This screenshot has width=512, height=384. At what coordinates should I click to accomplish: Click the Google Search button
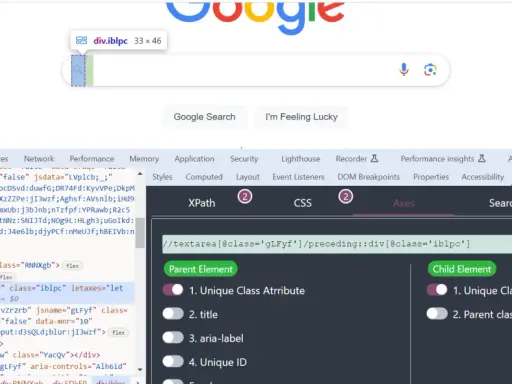click(204, 117)
